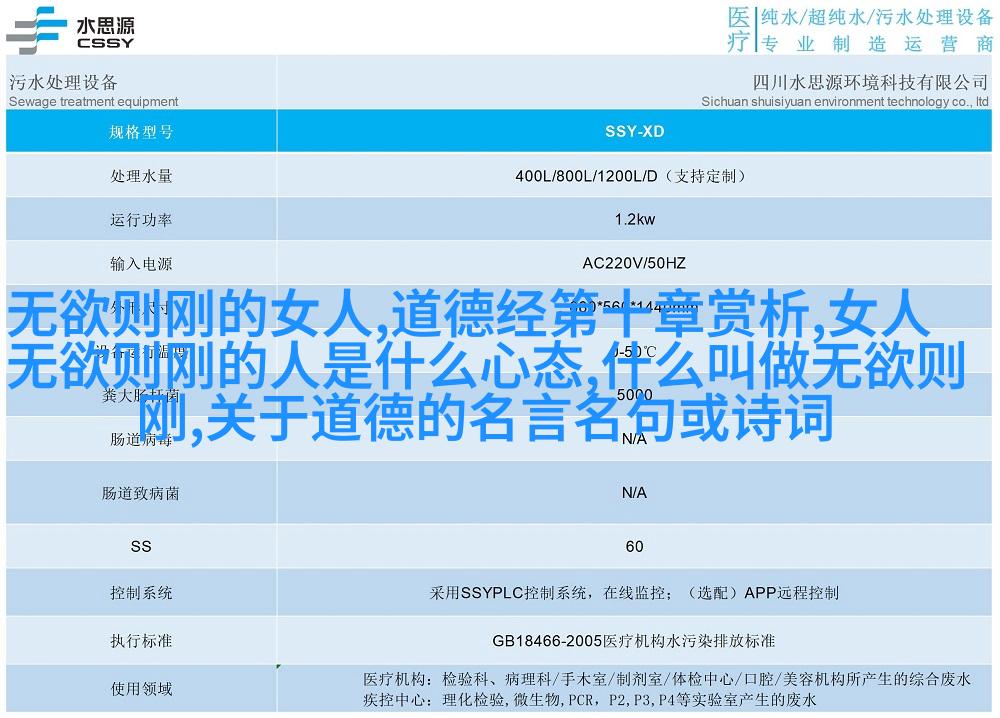1000x718 pixels.
Task: Click the 专业制造运营商 slogan text
Action: coord(877,43)
